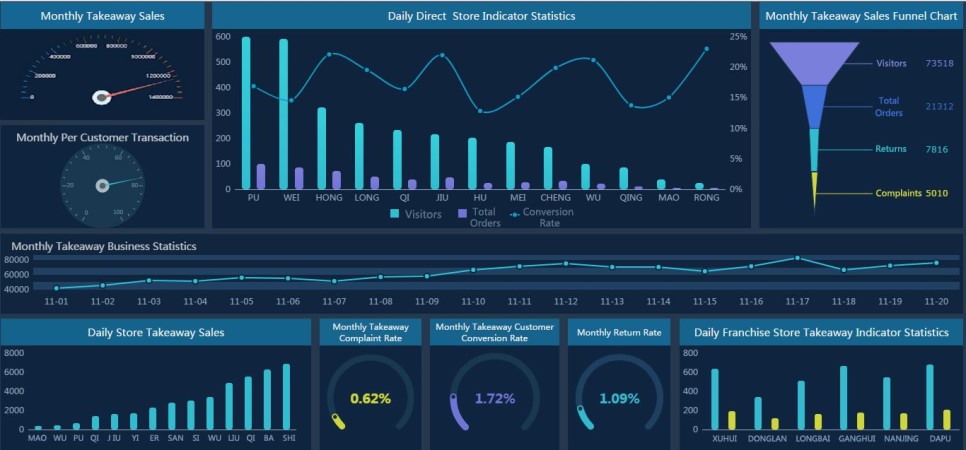
Task: Click the Per Customer Transaction gauge center
Action: [101, 186]
